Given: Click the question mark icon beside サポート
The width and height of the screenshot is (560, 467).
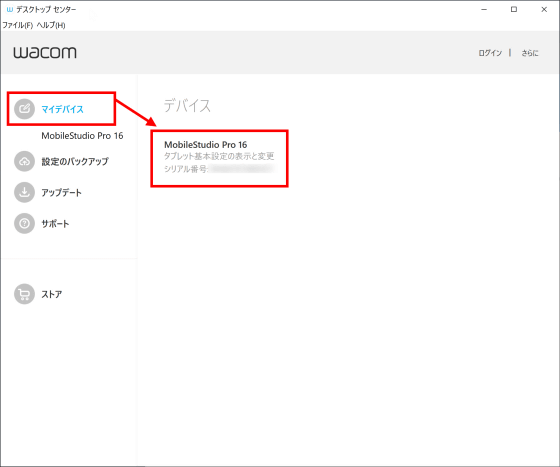Looking at the screenshot, I should pyautogui.click(x=24, y=224).
